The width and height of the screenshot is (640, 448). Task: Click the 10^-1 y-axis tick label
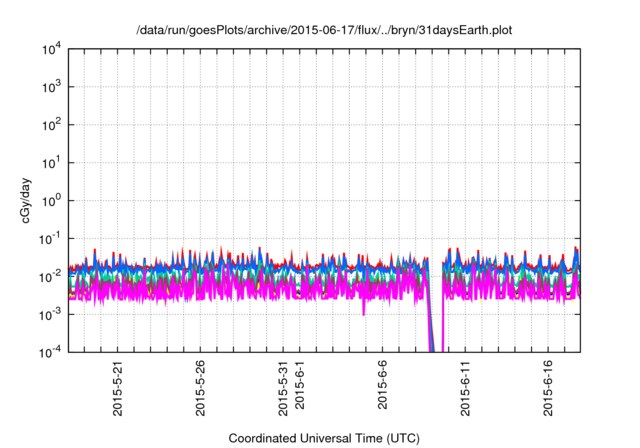click(x=52, y=238)
